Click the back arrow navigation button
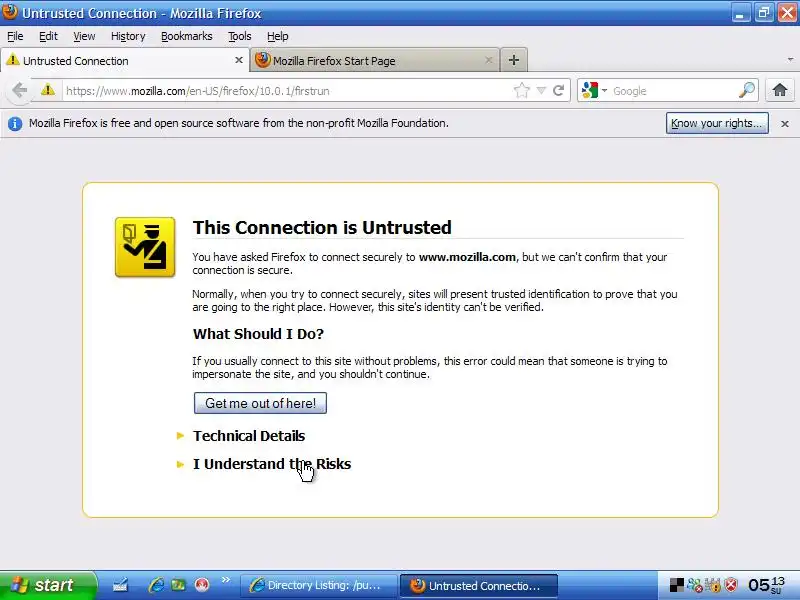 pos(19,91)
